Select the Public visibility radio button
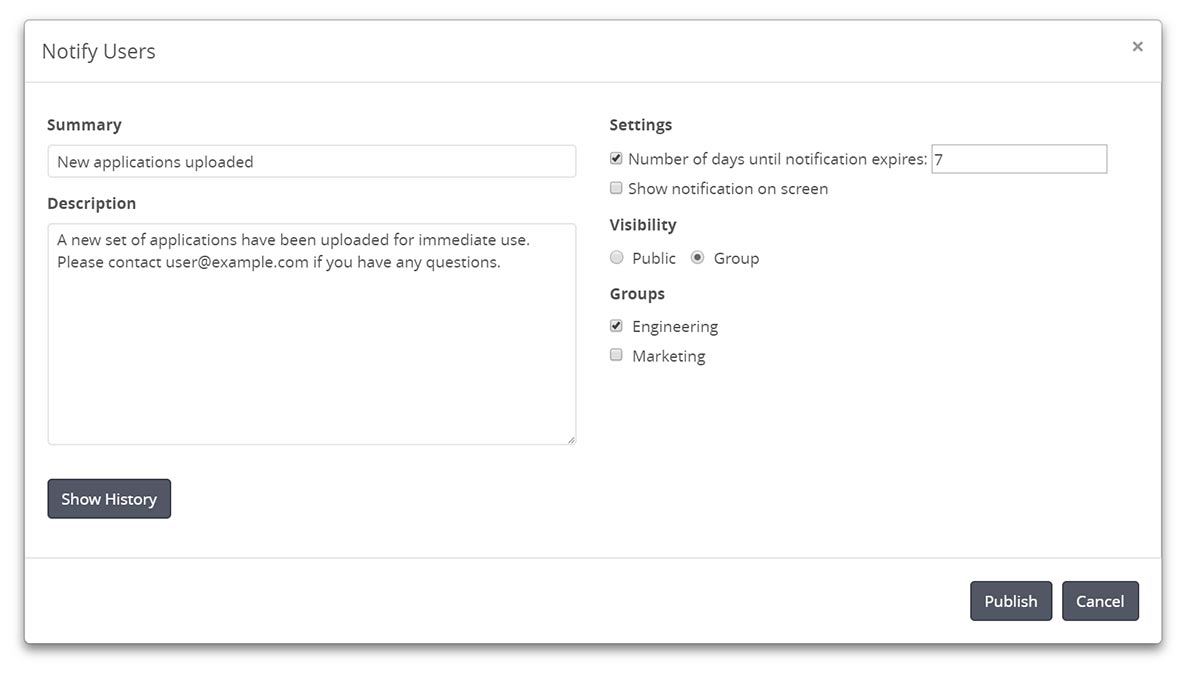The width and height of the screenshot is (1200, 681). point(617,258)
